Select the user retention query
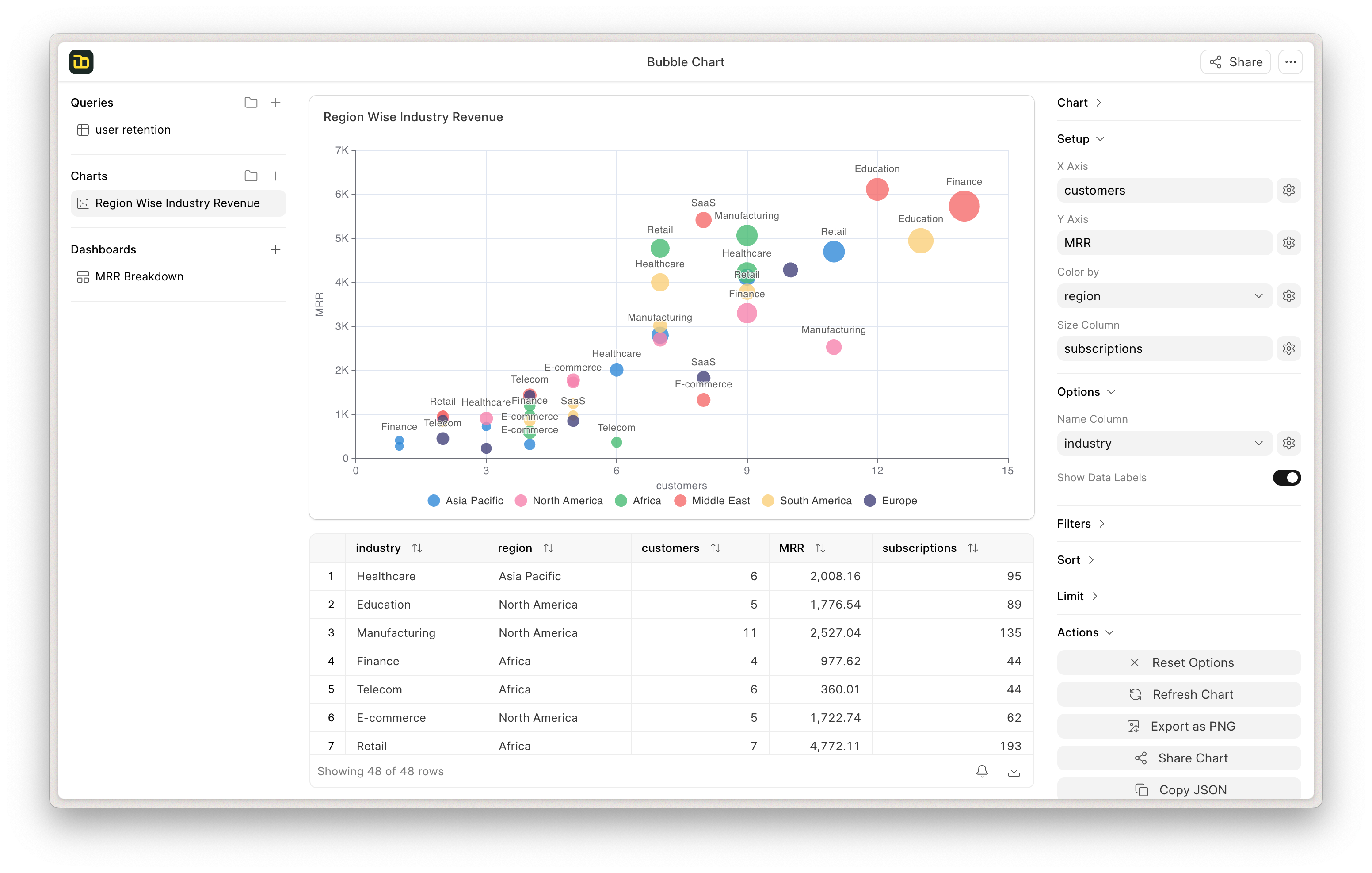1372x873 pixels. click(x=133, y=130)
